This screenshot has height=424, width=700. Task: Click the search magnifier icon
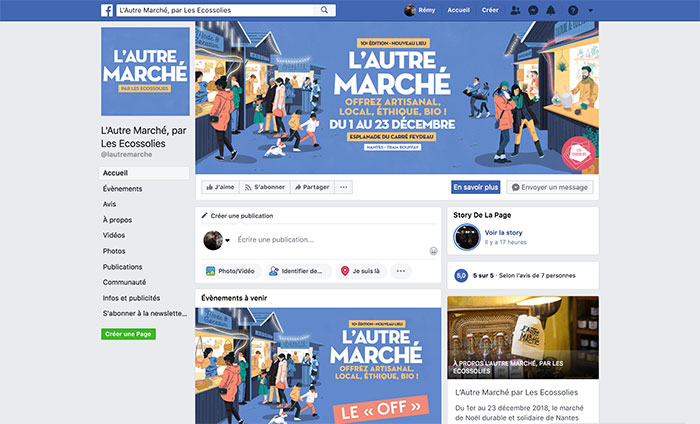325,10
